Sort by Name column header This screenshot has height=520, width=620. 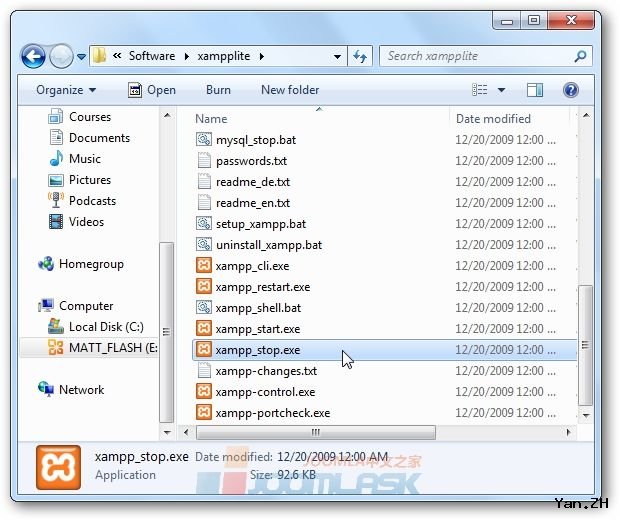click(211, 119)
